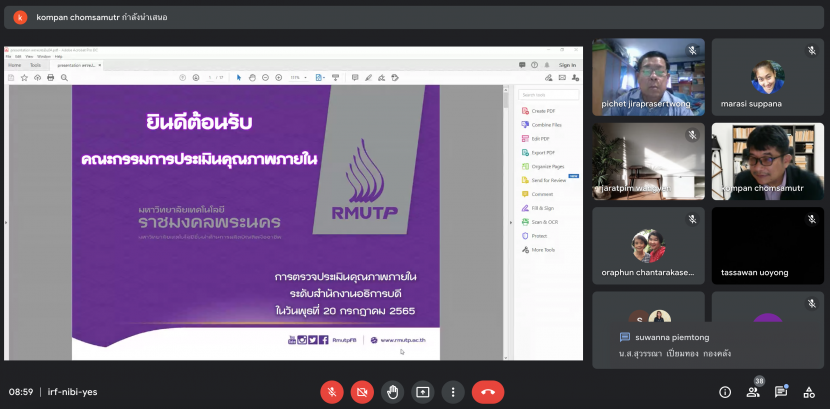Image resolution: width=830 pixels, height=409 pixels.
Task: Click Export PDF in the tools pane
Action: point(545,152)
